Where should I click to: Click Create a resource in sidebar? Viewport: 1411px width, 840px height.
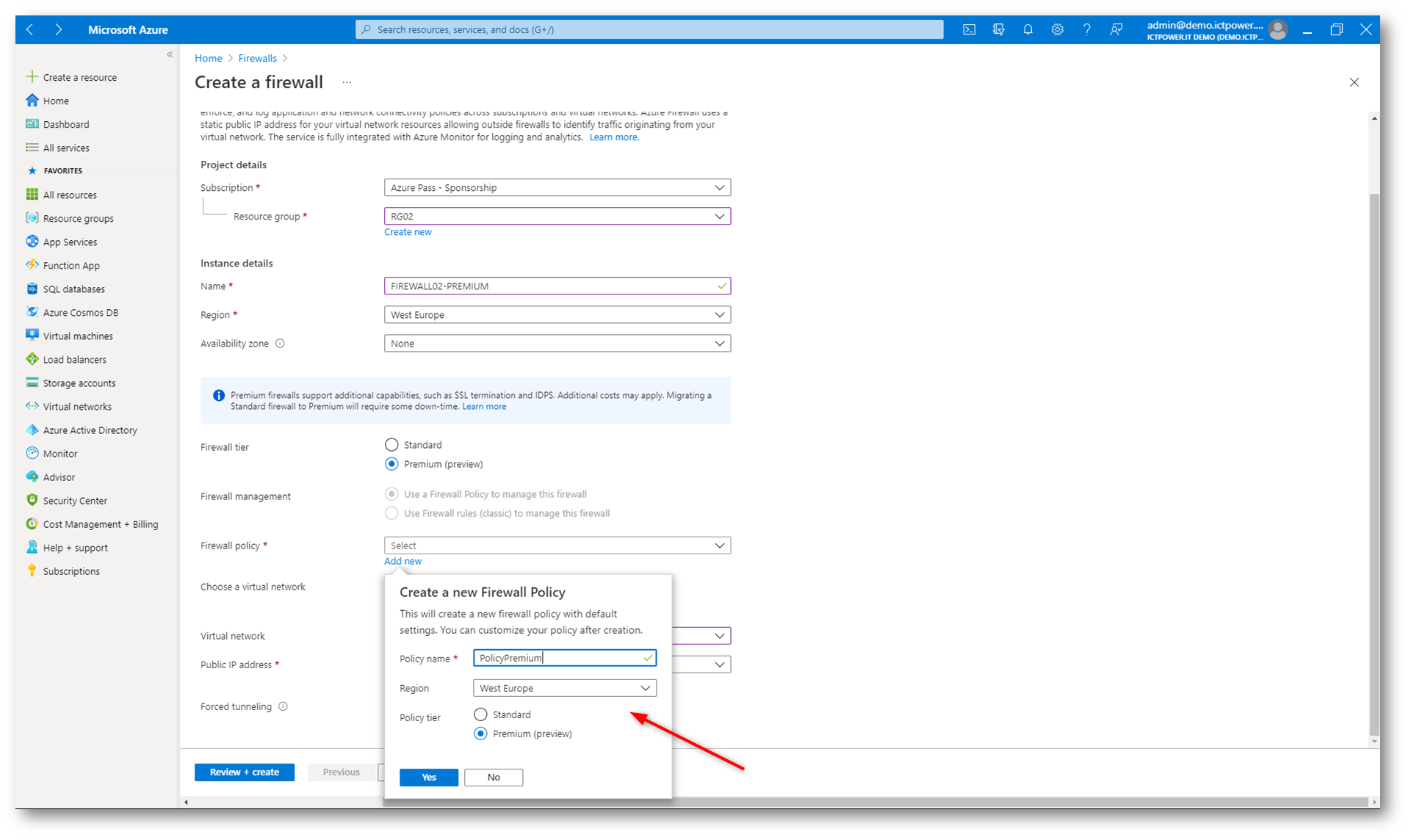tap(79, 77)
